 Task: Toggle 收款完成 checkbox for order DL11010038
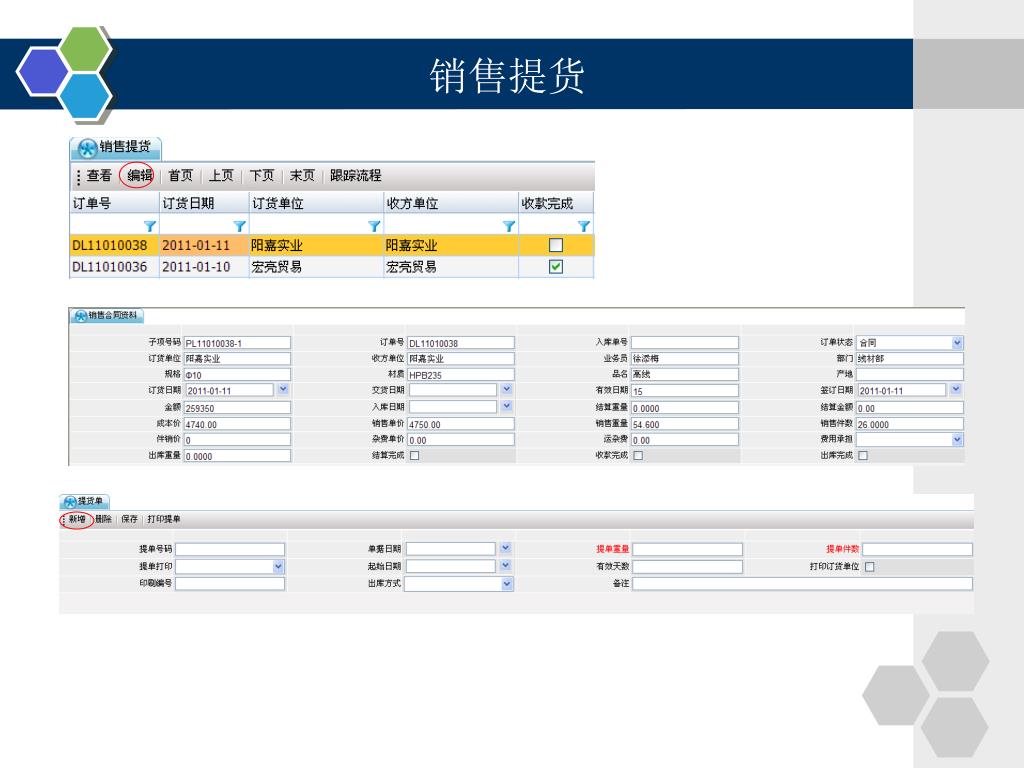556,245
